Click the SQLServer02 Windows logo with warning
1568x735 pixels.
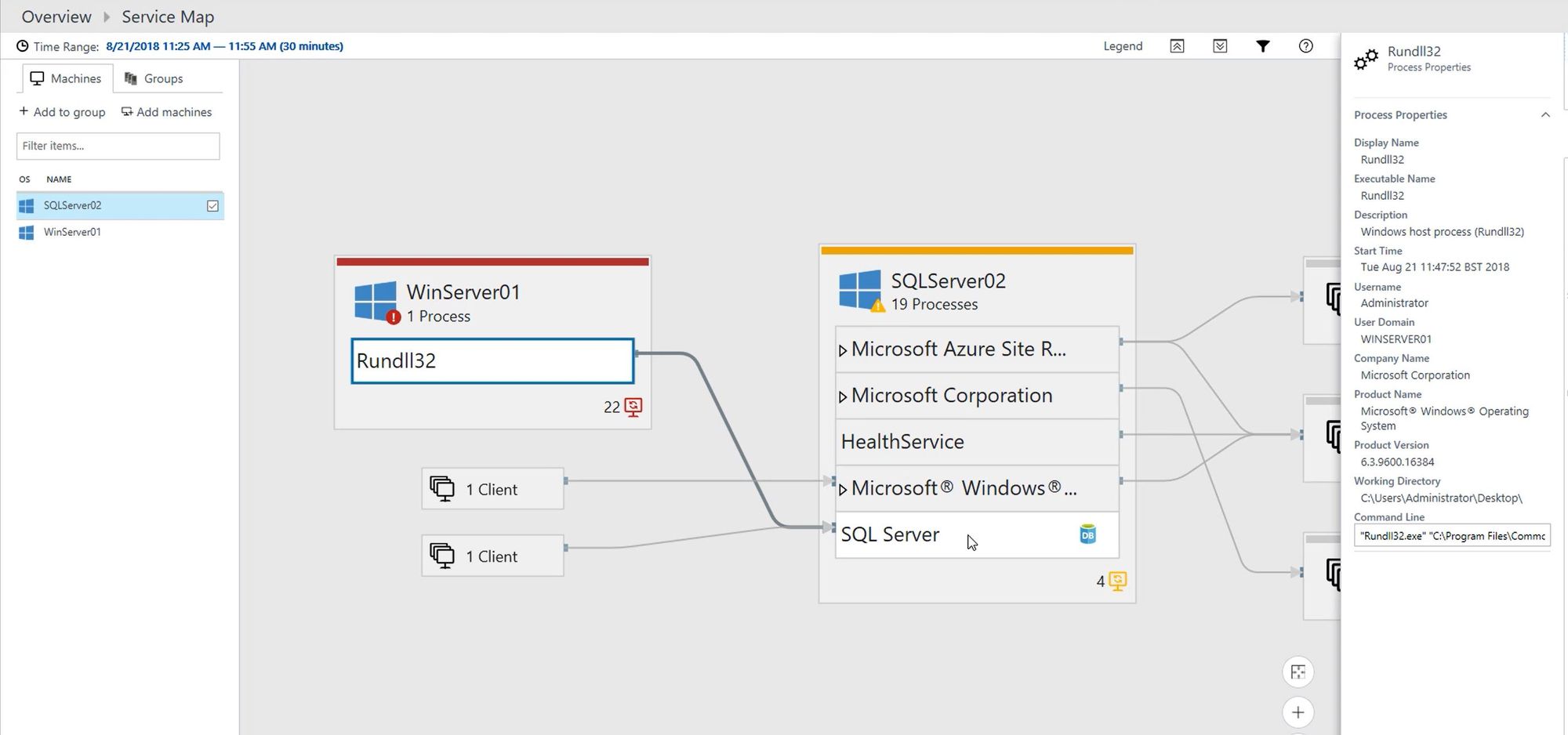(860, 290)
